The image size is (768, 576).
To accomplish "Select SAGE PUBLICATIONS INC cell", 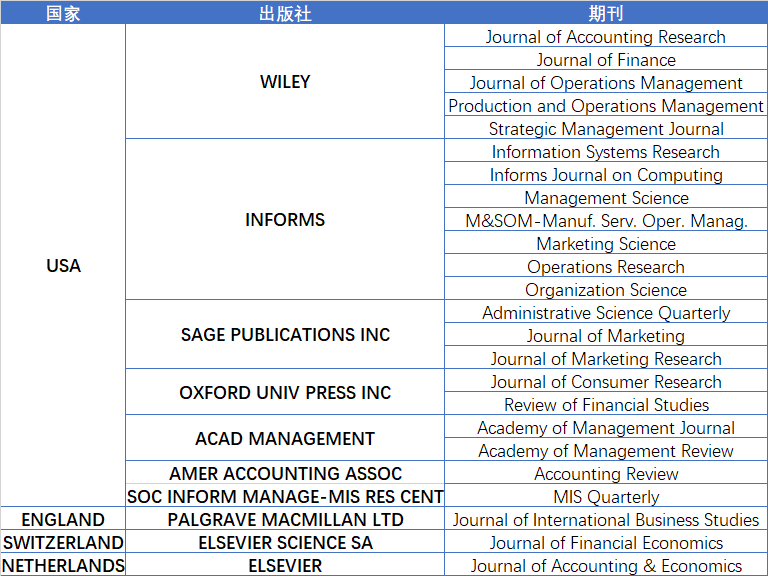I will 285,335.
